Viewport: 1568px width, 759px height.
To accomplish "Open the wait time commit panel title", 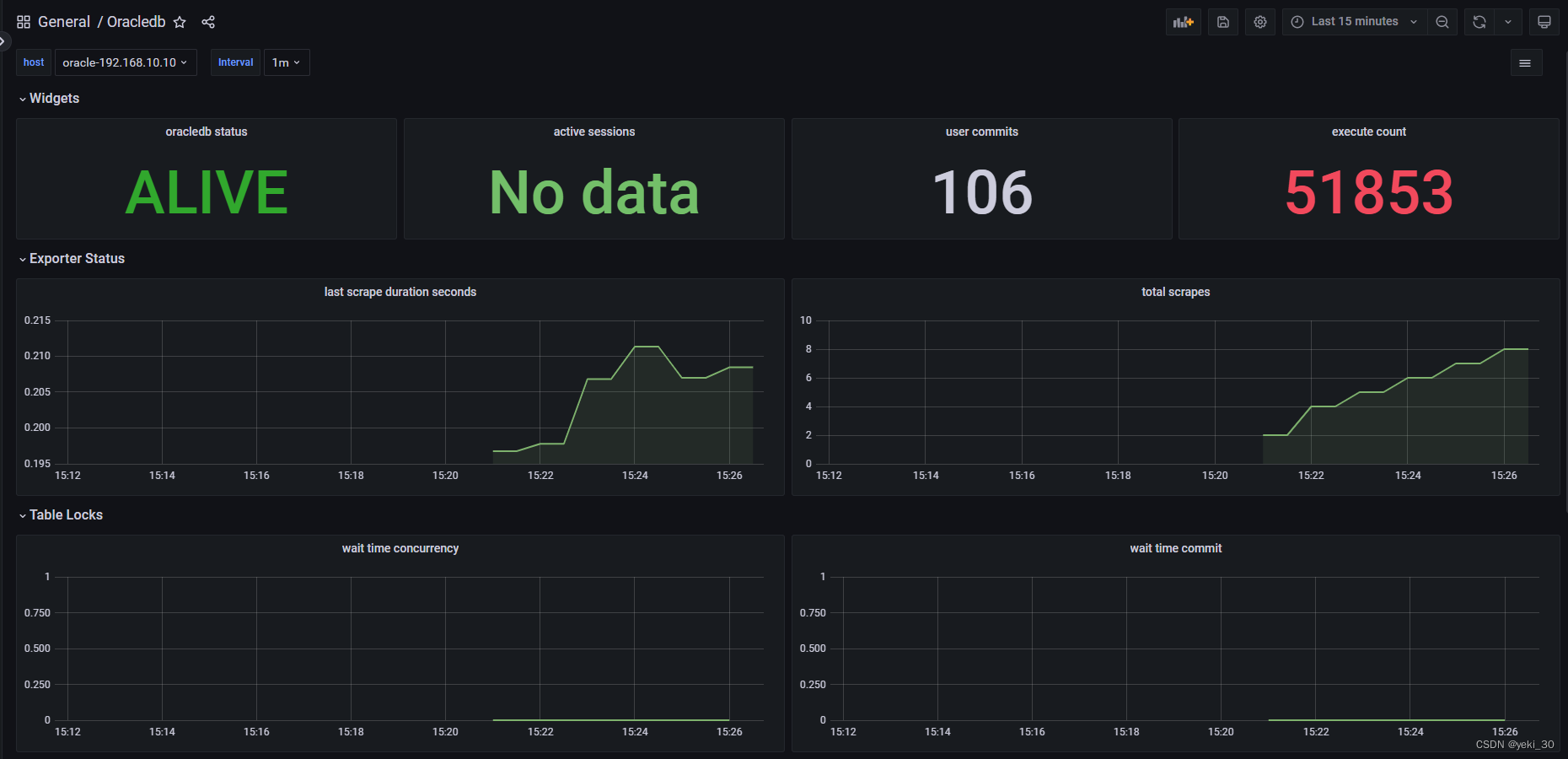I will pyautogui.click(x=1176, y=548).
